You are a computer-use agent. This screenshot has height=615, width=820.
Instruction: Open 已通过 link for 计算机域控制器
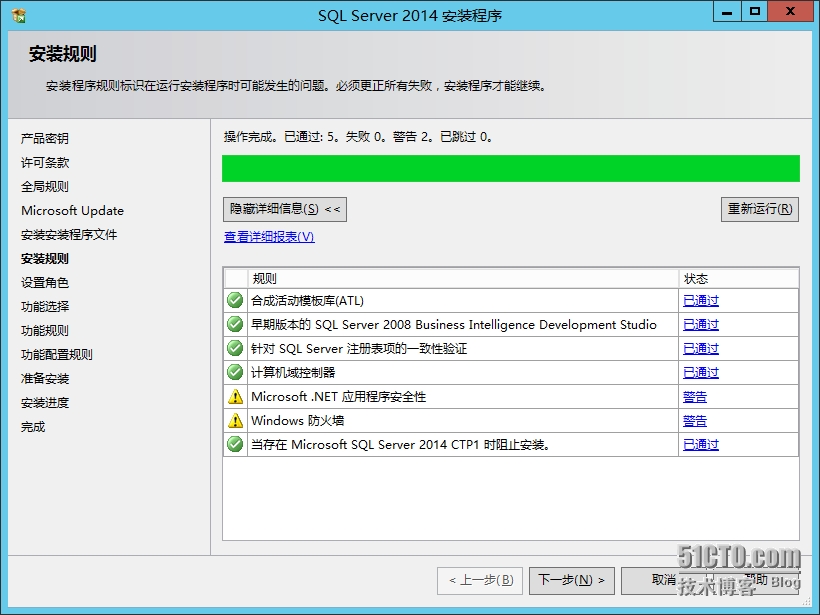(701, 373)
